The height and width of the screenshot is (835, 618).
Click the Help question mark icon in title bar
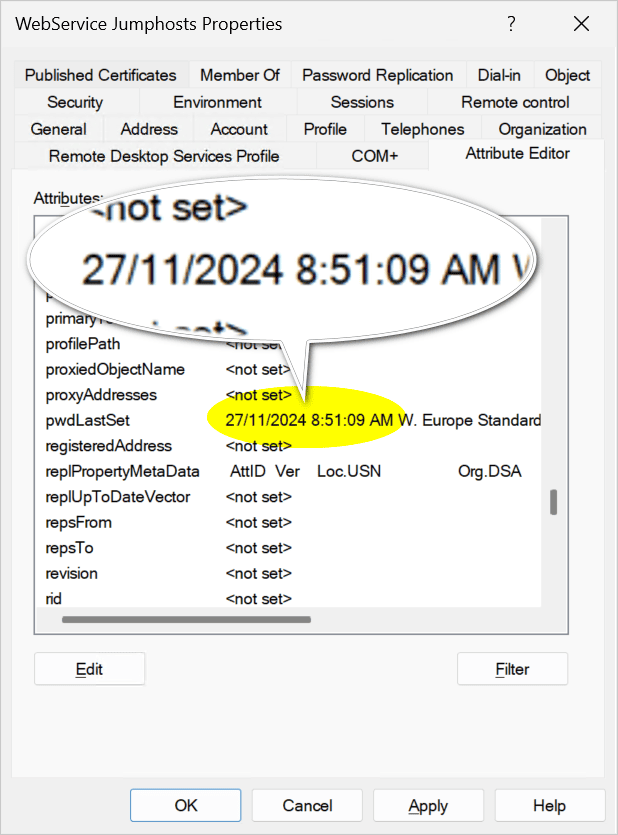[x=511, y=23]
